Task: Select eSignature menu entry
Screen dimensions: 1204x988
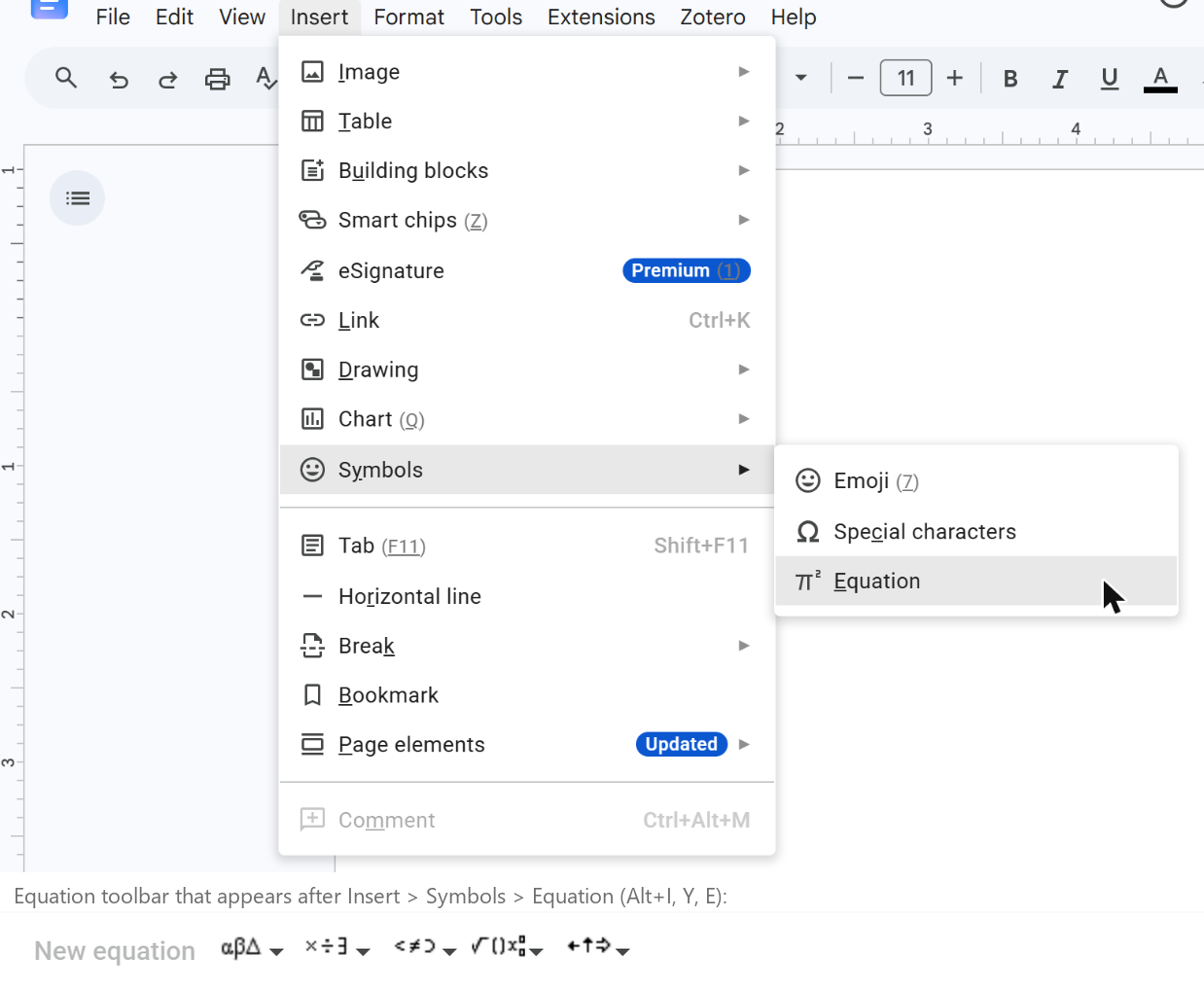Action: pos(527,270)
